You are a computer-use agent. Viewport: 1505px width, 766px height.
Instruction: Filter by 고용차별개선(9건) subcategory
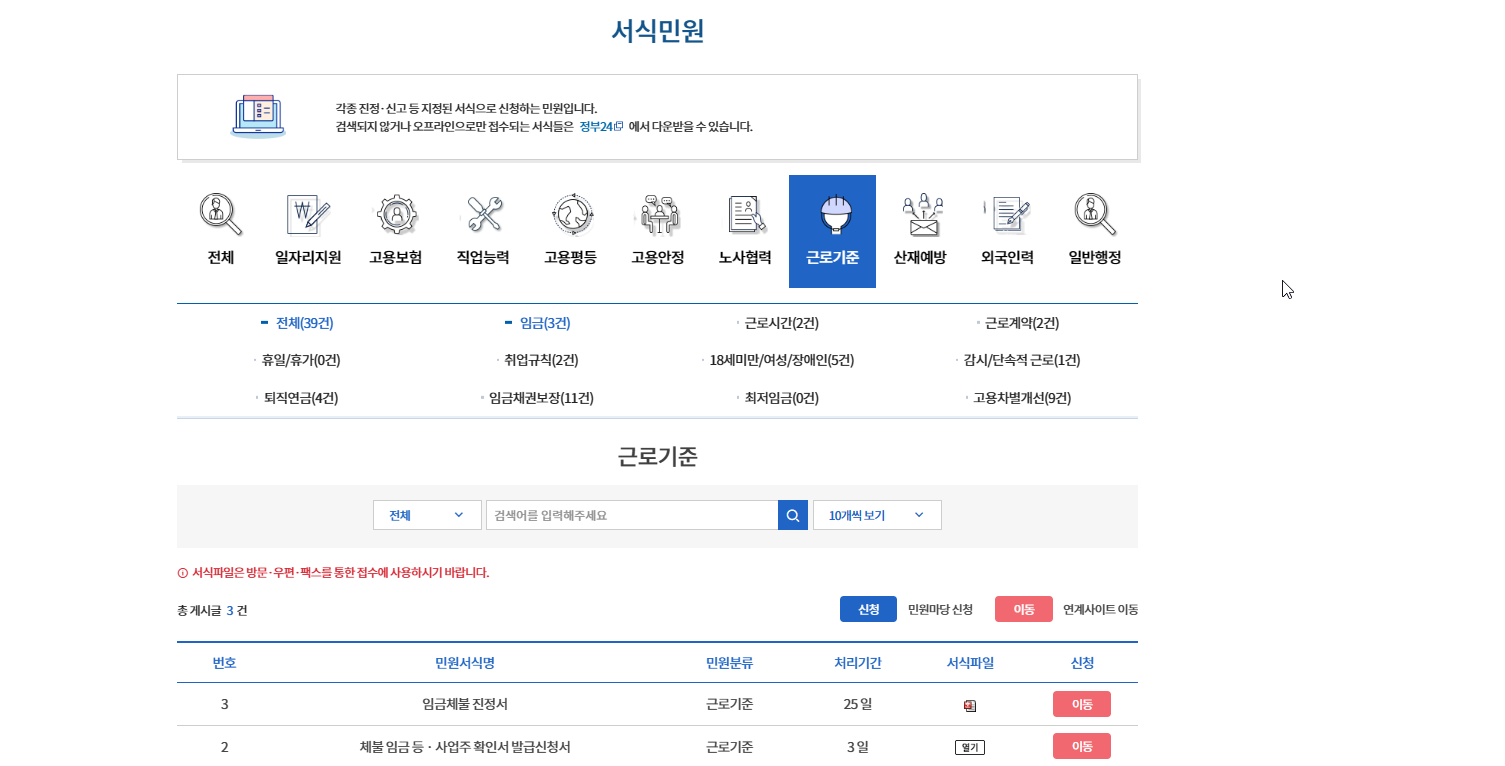tap(1022, 398)
